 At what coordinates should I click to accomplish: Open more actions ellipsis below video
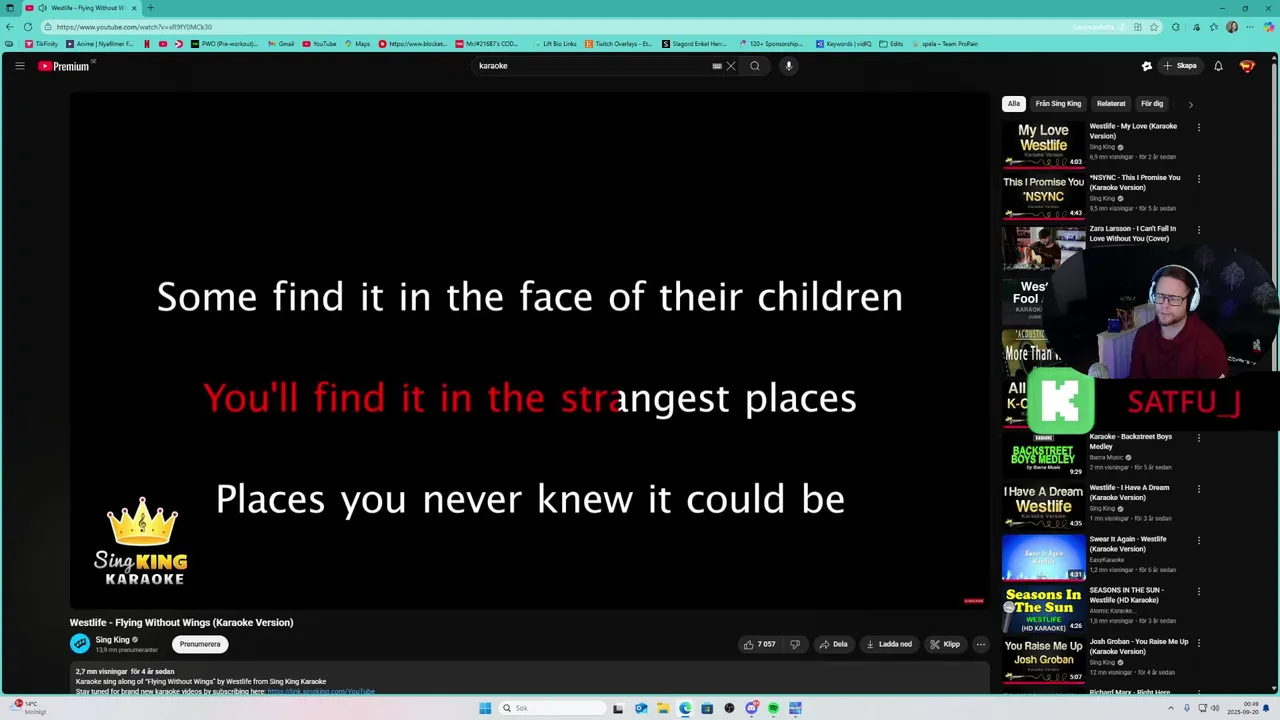(980, 644)
